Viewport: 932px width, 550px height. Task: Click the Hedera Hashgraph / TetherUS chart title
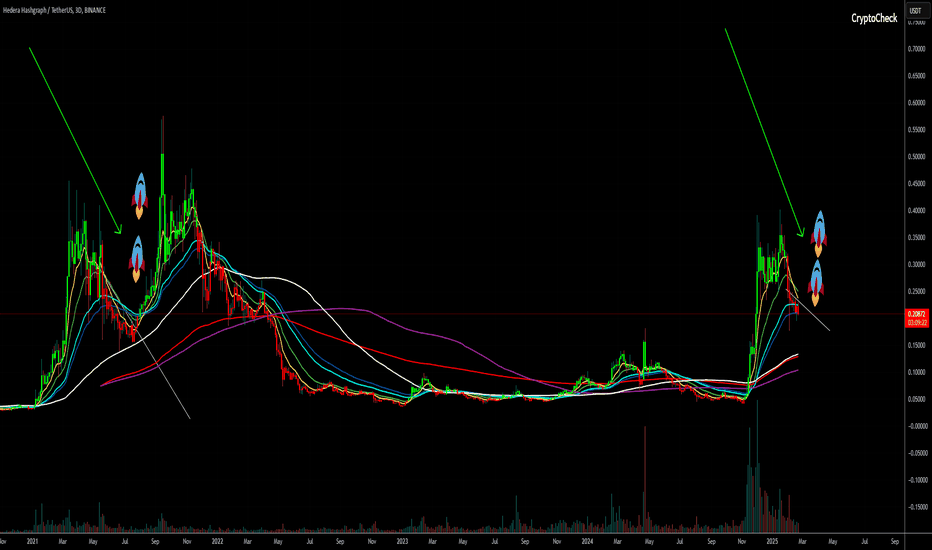(x=54, y=10)
